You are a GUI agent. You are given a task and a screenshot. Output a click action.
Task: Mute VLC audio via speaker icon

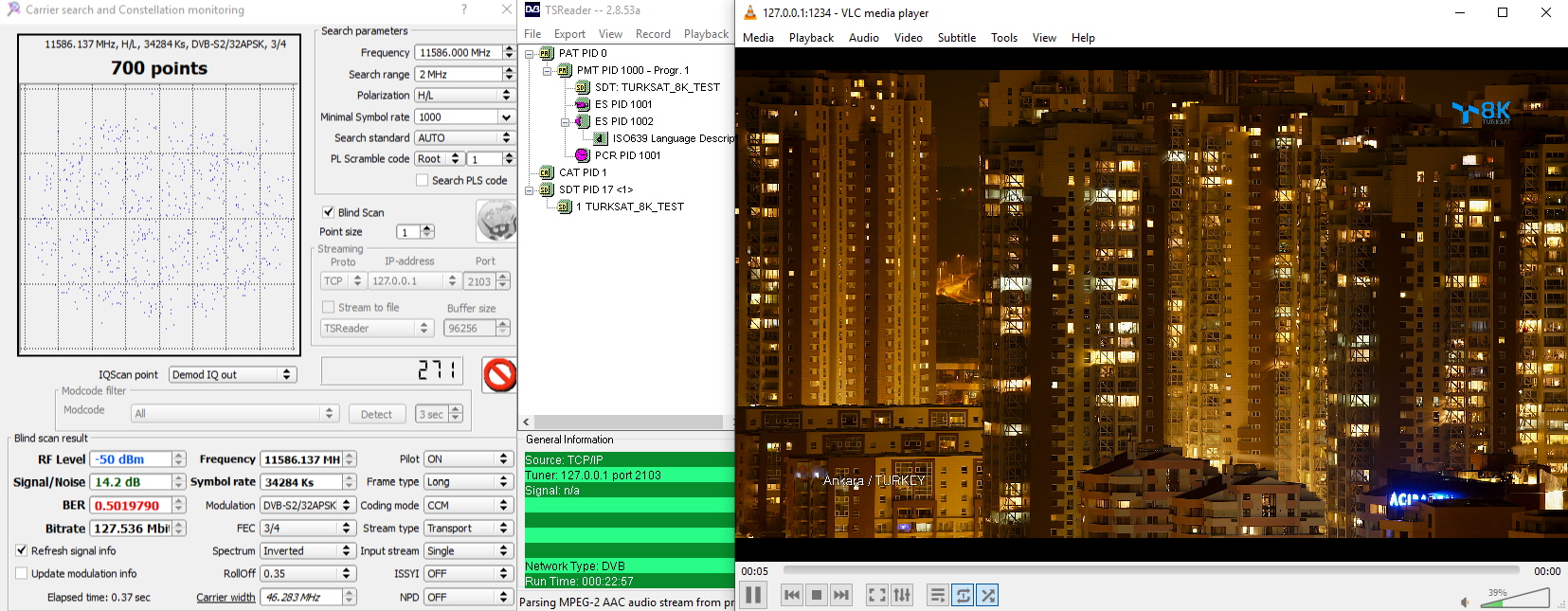[1465, 602]
